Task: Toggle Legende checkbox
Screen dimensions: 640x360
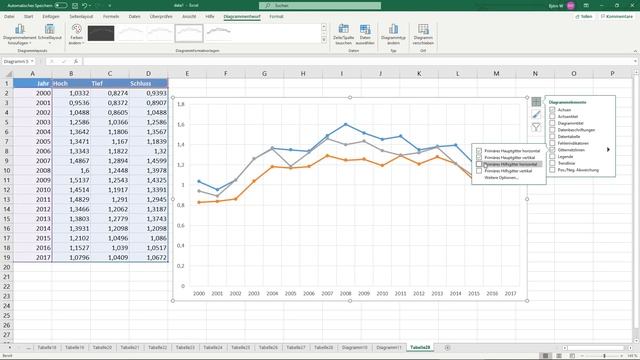Action: click(x=552, y=156)
